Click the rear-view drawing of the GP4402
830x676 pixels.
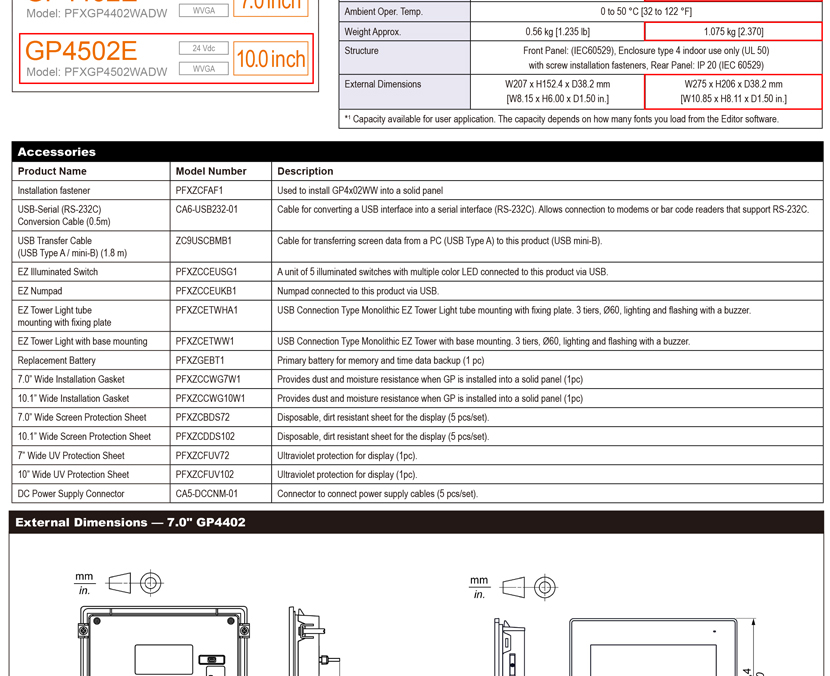(x=164, y=642)
